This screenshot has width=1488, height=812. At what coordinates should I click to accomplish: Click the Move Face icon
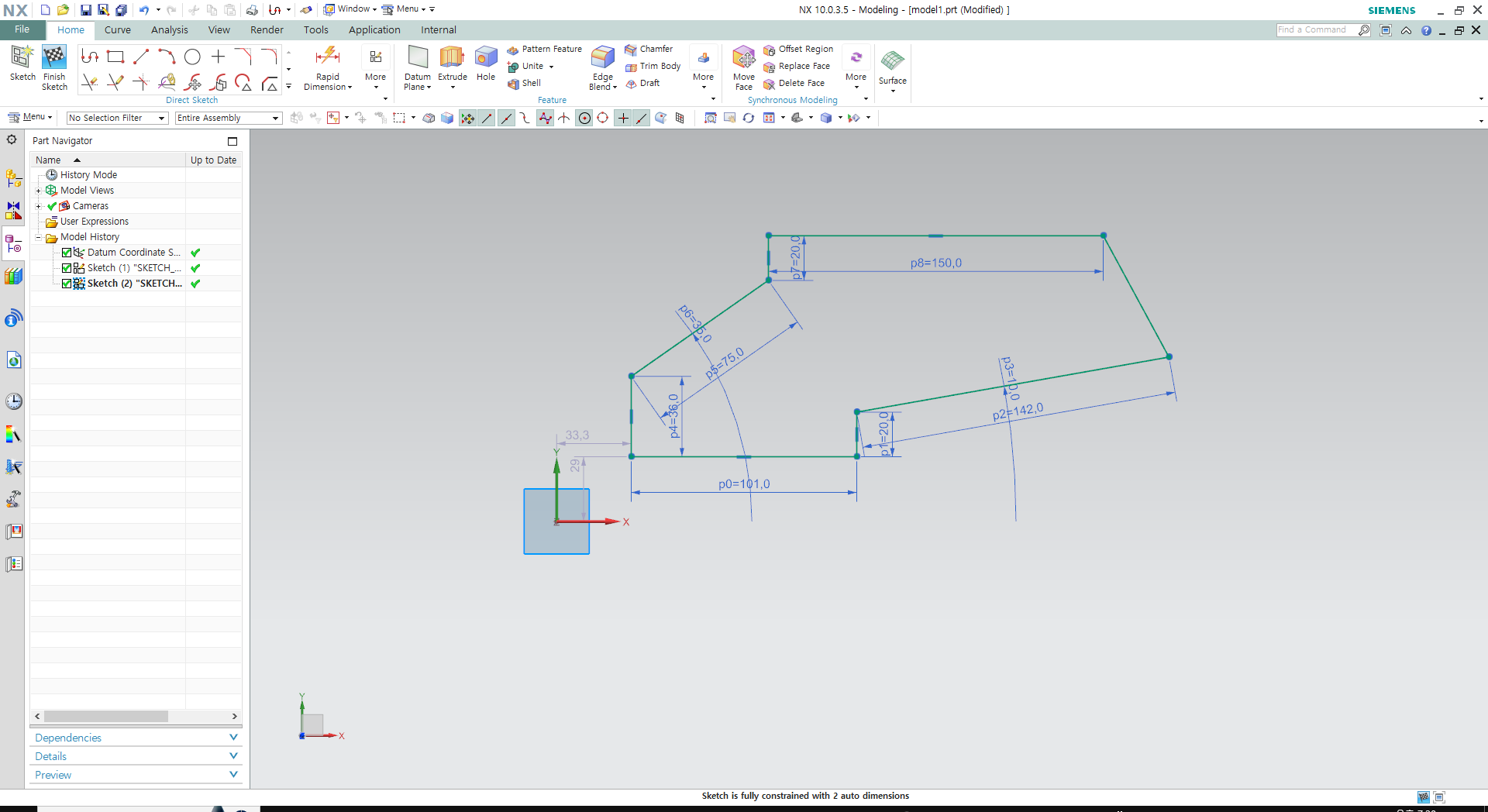[x=744, y=57]
